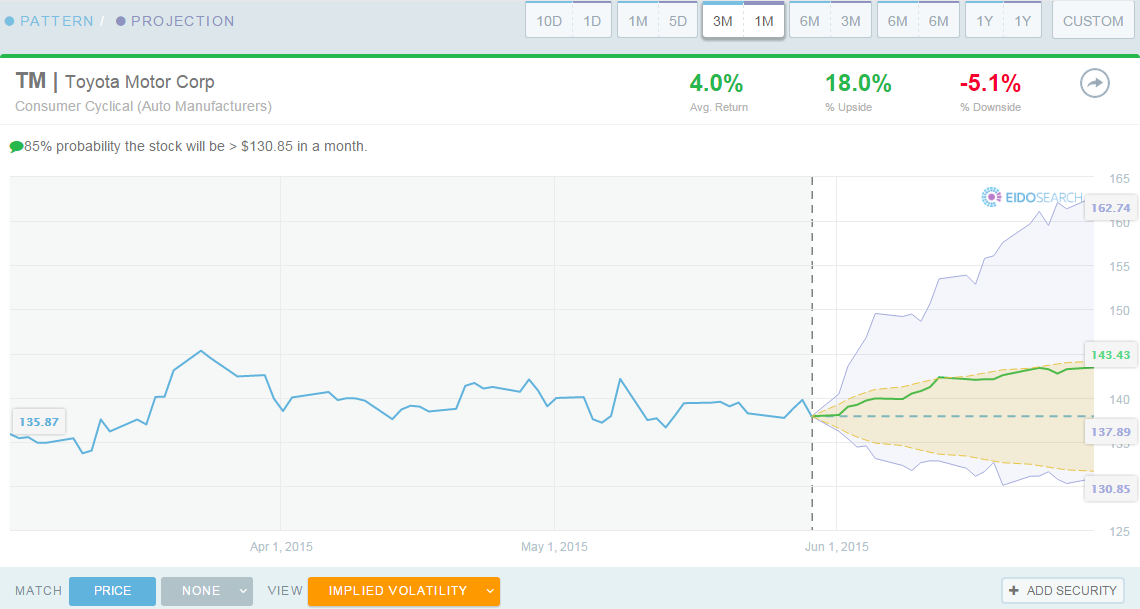Click the 125 price axis label

point(1120,532)
